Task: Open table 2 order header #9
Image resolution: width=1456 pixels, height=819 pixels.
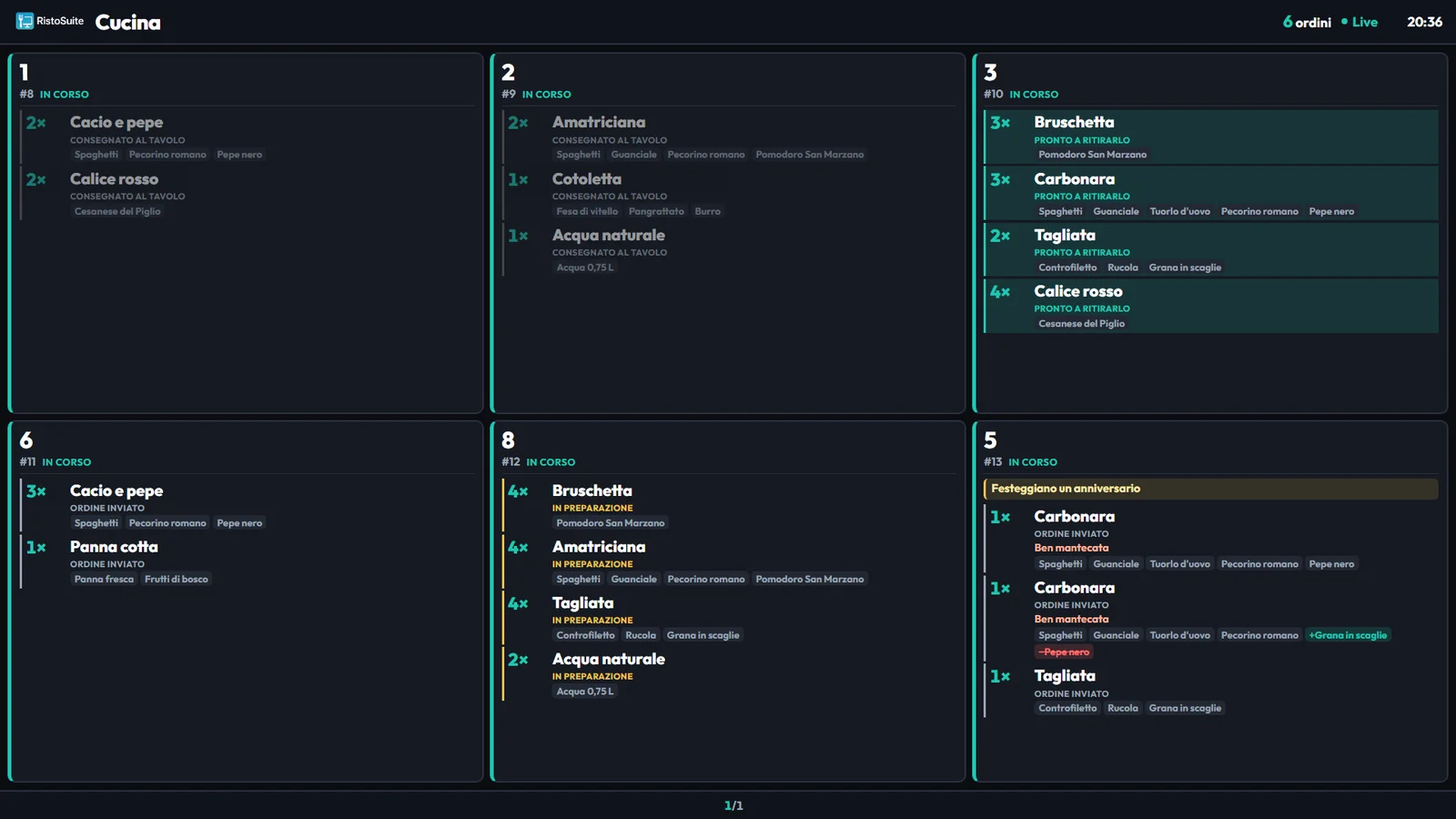Action: (x=730, y=80)
